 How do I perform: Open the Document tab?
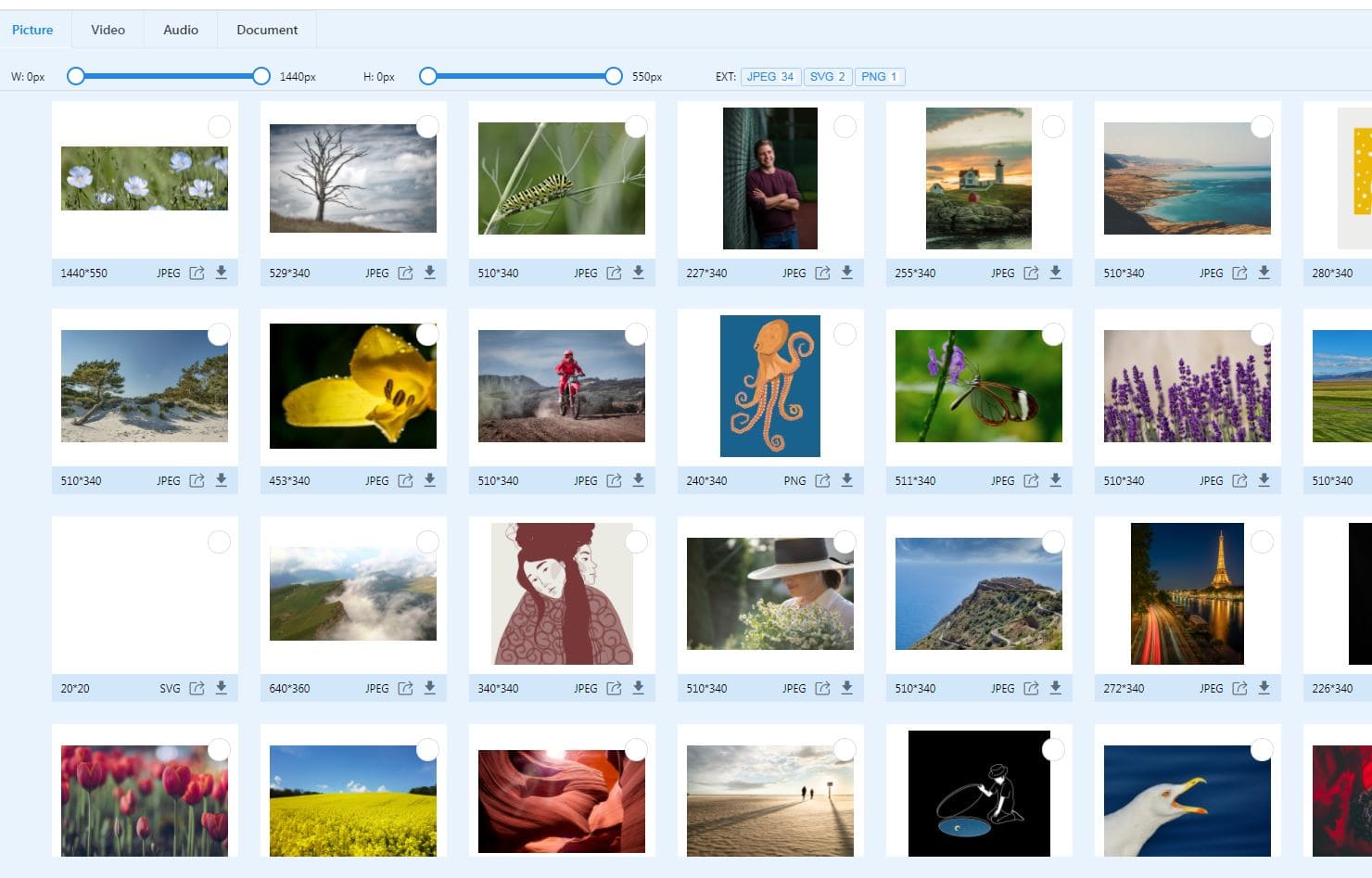pos(267,30)
